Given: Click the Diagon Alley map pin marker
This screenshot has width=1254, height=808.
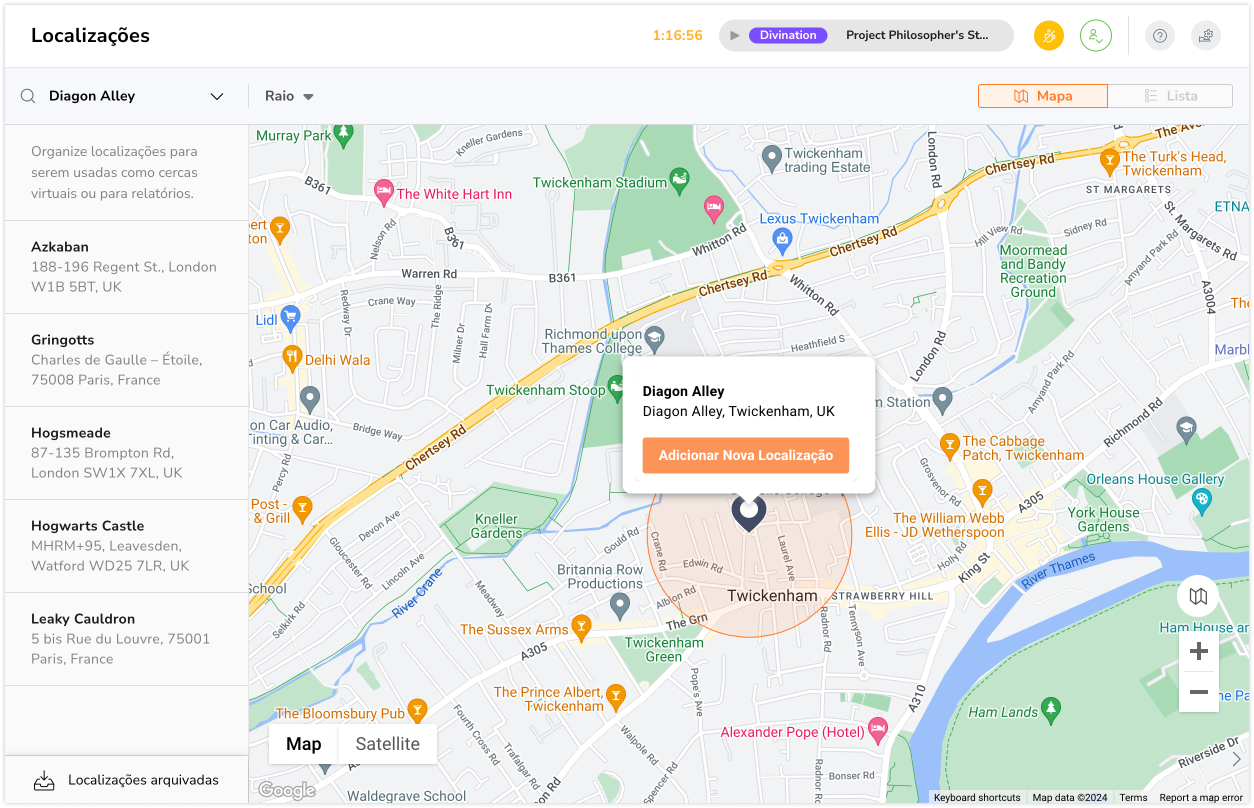Looking at the screenshot, I should (x=748, y=512).
